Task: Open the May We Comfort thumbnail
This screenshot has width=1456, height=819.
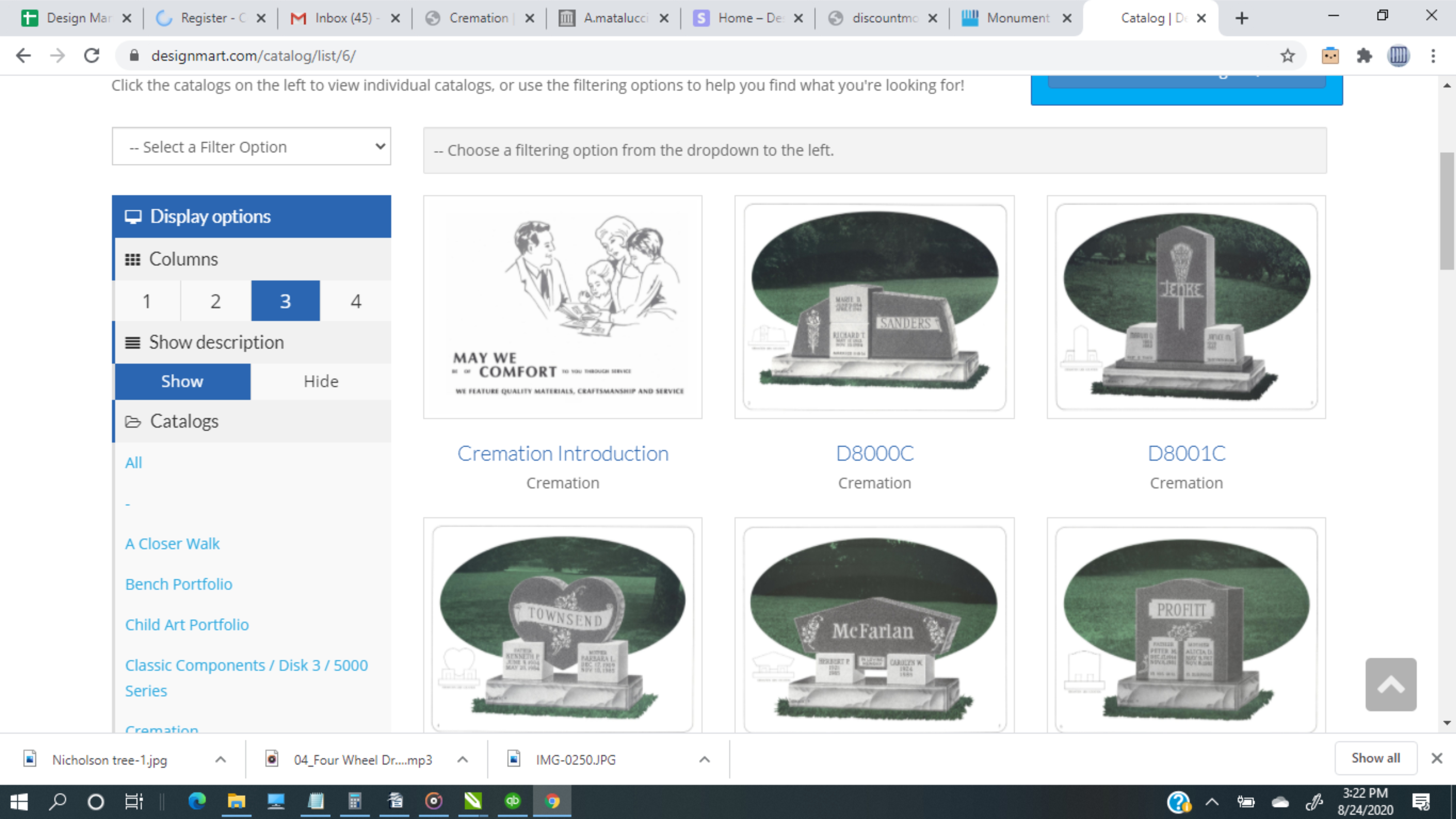Action: click(x=563, y=307)
